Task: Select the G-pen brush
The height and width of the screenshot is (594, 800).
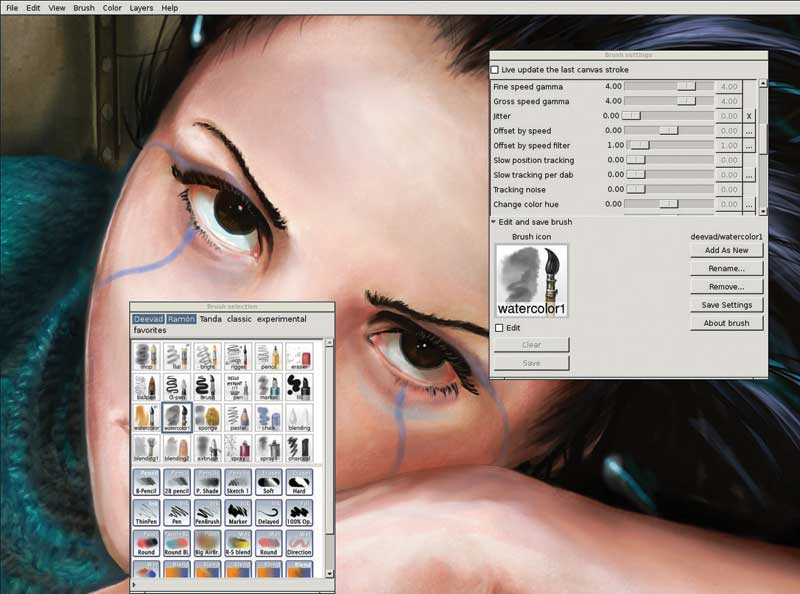Action: point(177,387)
